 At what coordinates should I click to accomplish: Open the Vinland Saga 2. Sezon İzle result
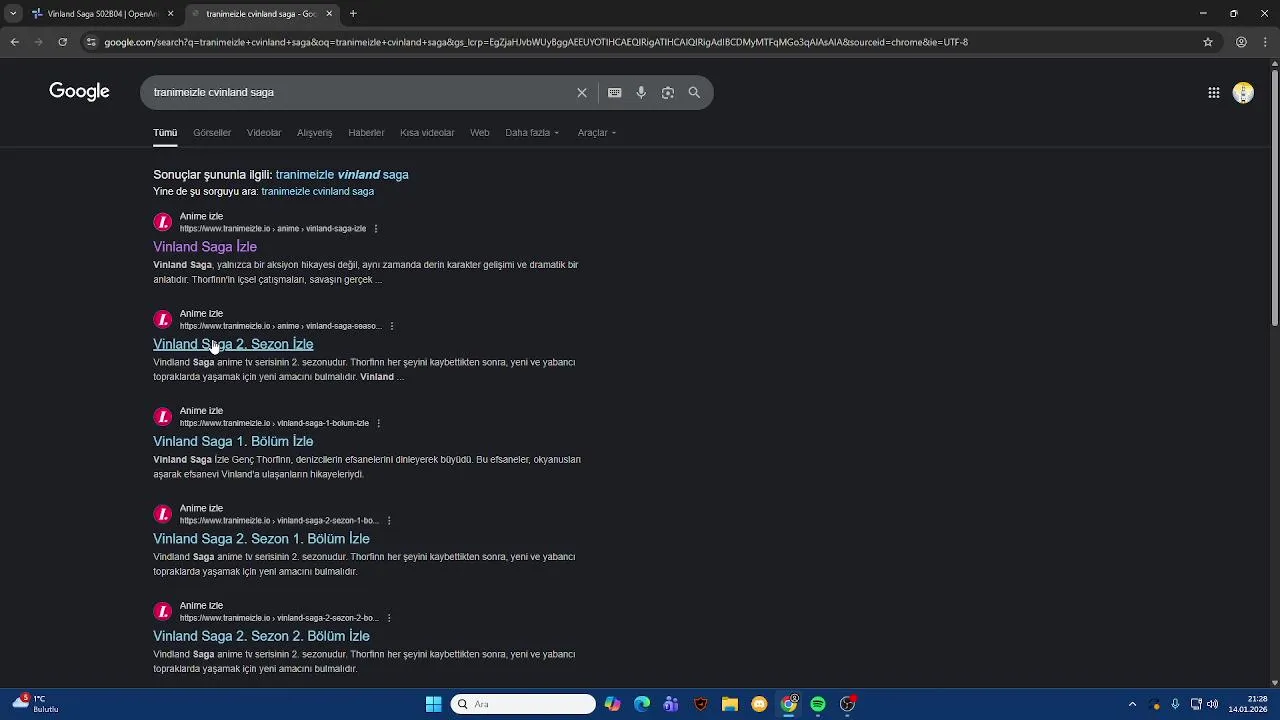pyautogui.click(x=233, y=344)
